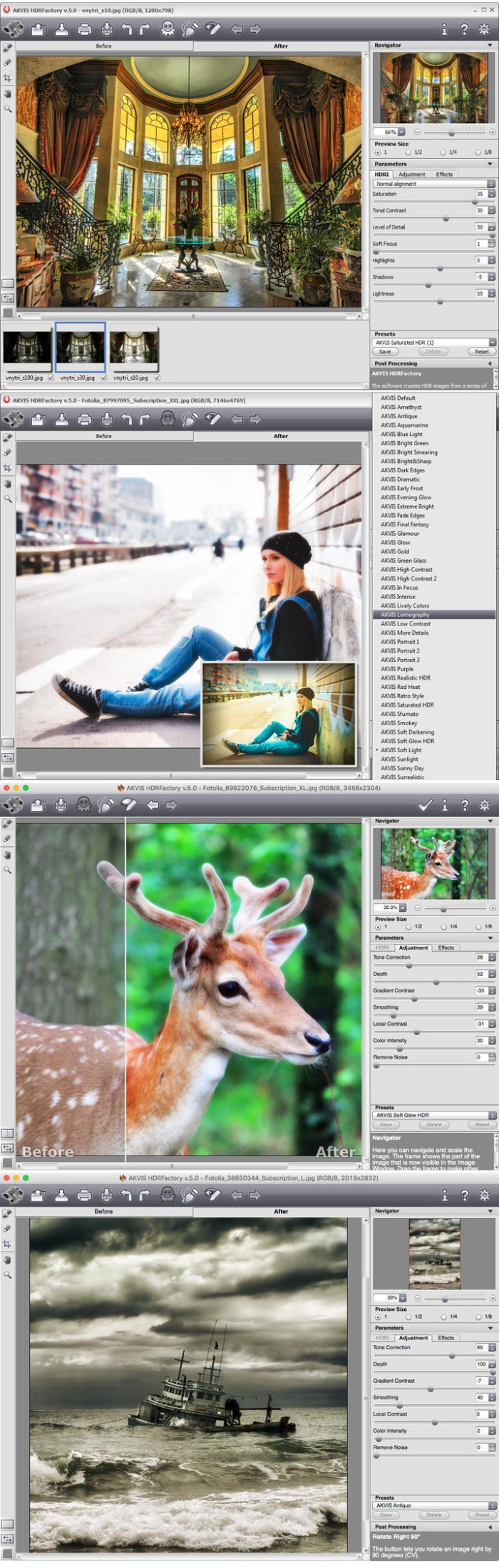Click the Zoom magnifier tool in the deer window
The image size is (499, 1568).
(8, 870)
